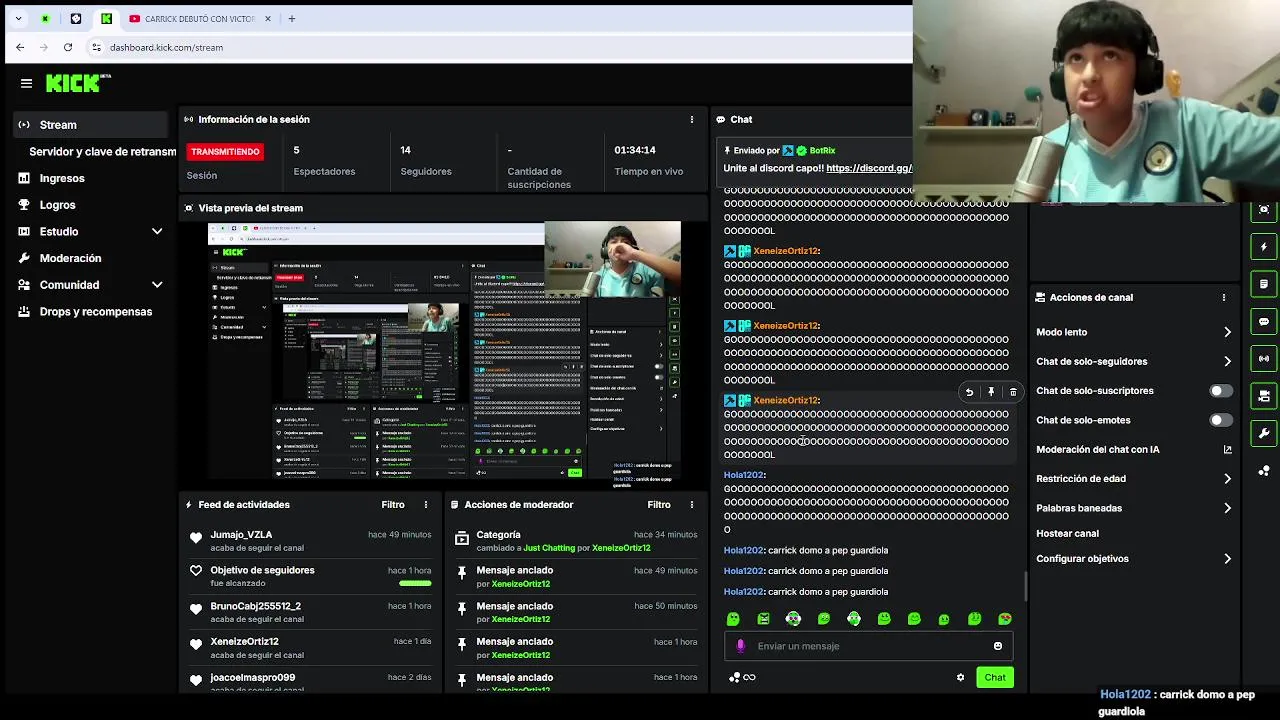Open chat settings gear next to Chat button
The height and width of the screenshot is (720, 1280).
[961, 678]
